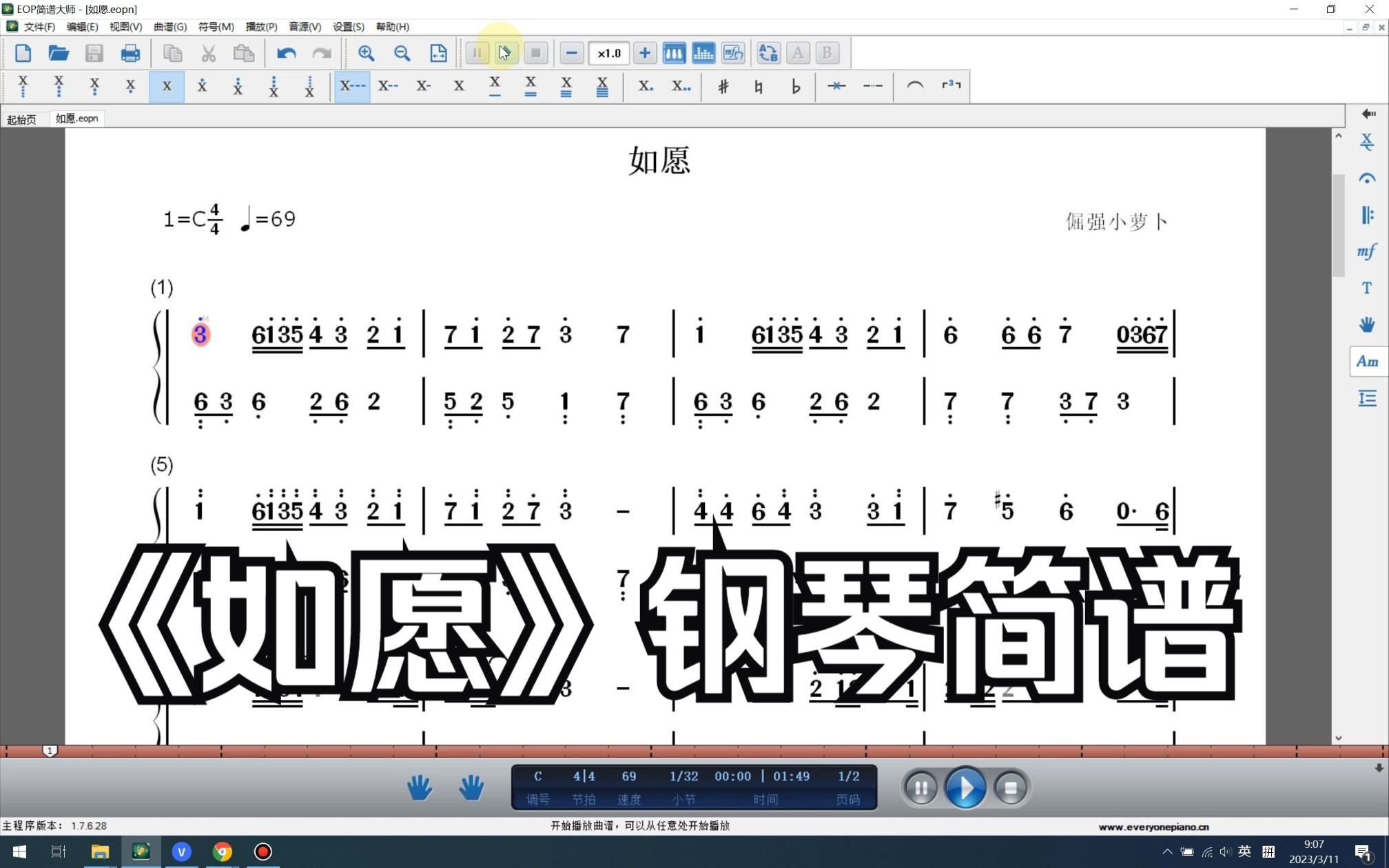Paste from the clipboard icon
The image size is (1389, 868).
click(244, 53)
